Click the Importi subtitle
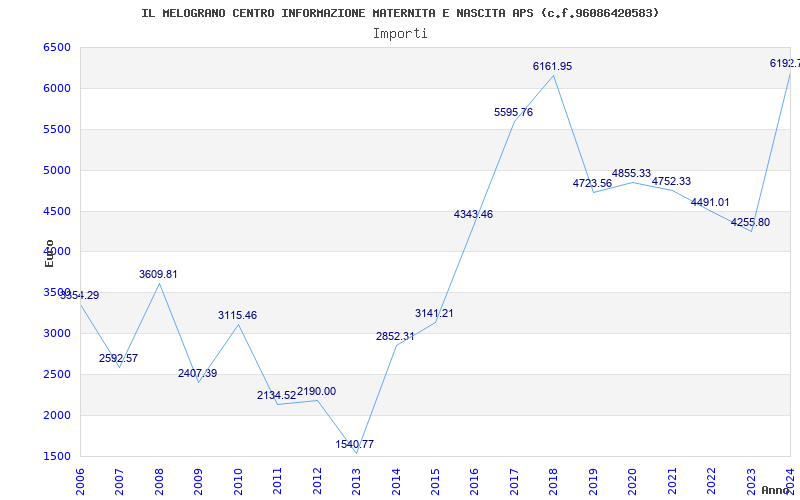Screen dimensions: 800x500 [400, 34]
